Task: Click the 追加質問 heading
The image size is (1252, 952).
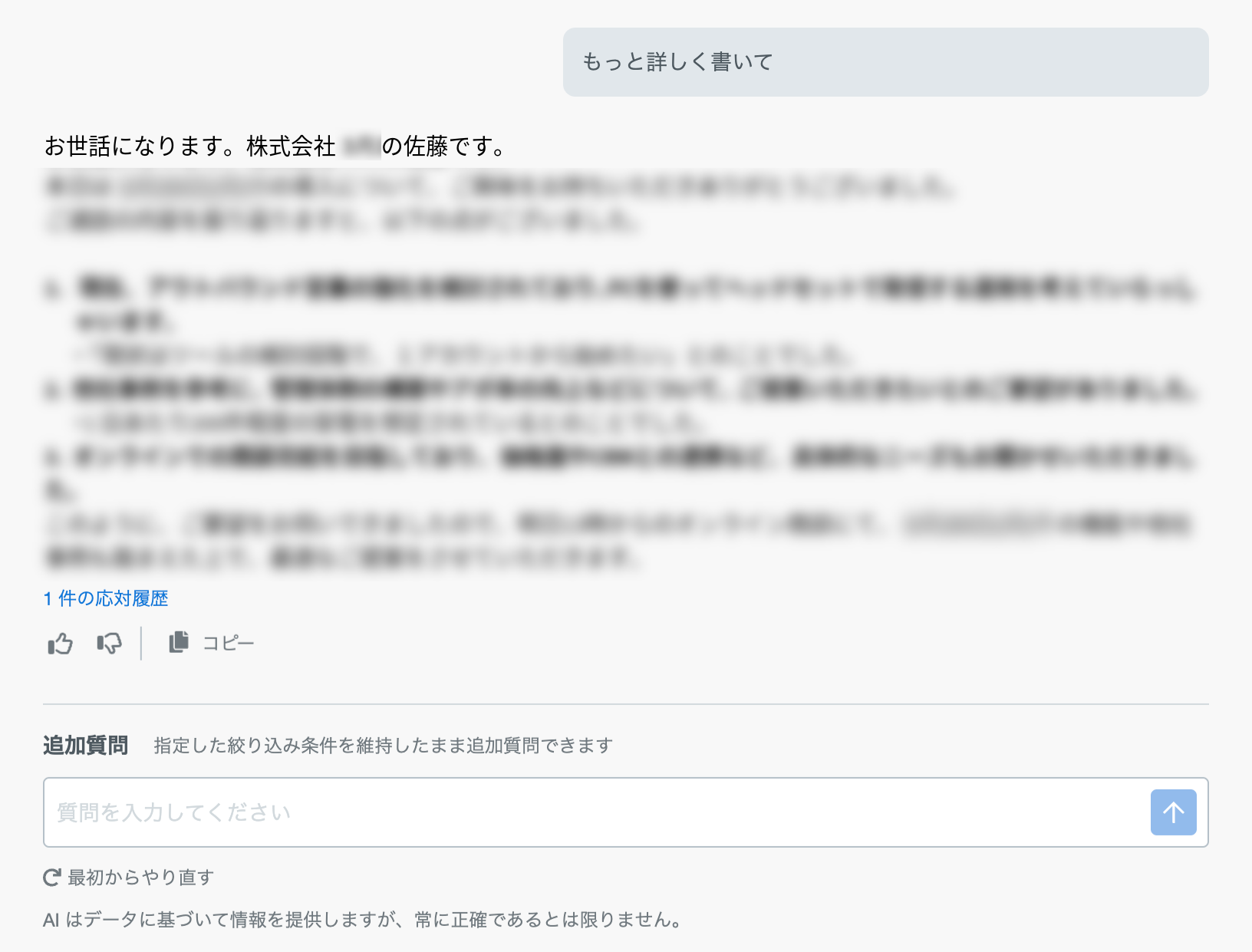Action: coord(85,745)
